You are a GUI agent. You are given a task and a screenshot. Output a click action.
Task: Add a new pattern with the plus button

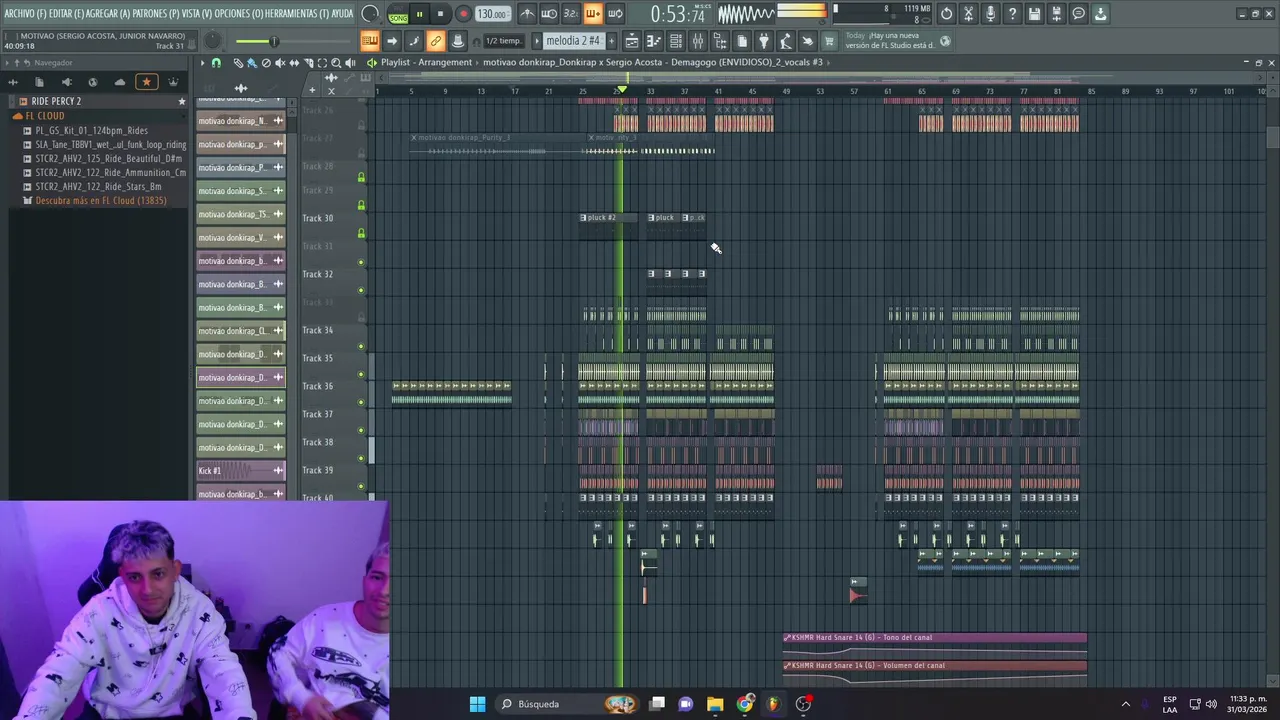[611, 41]
